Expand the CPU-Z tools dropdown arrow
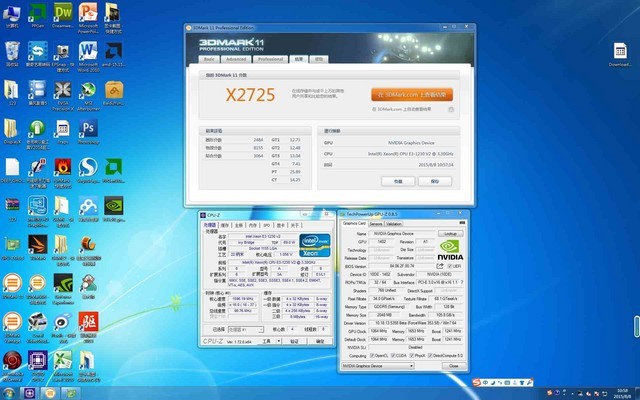 tap(279, 341)
